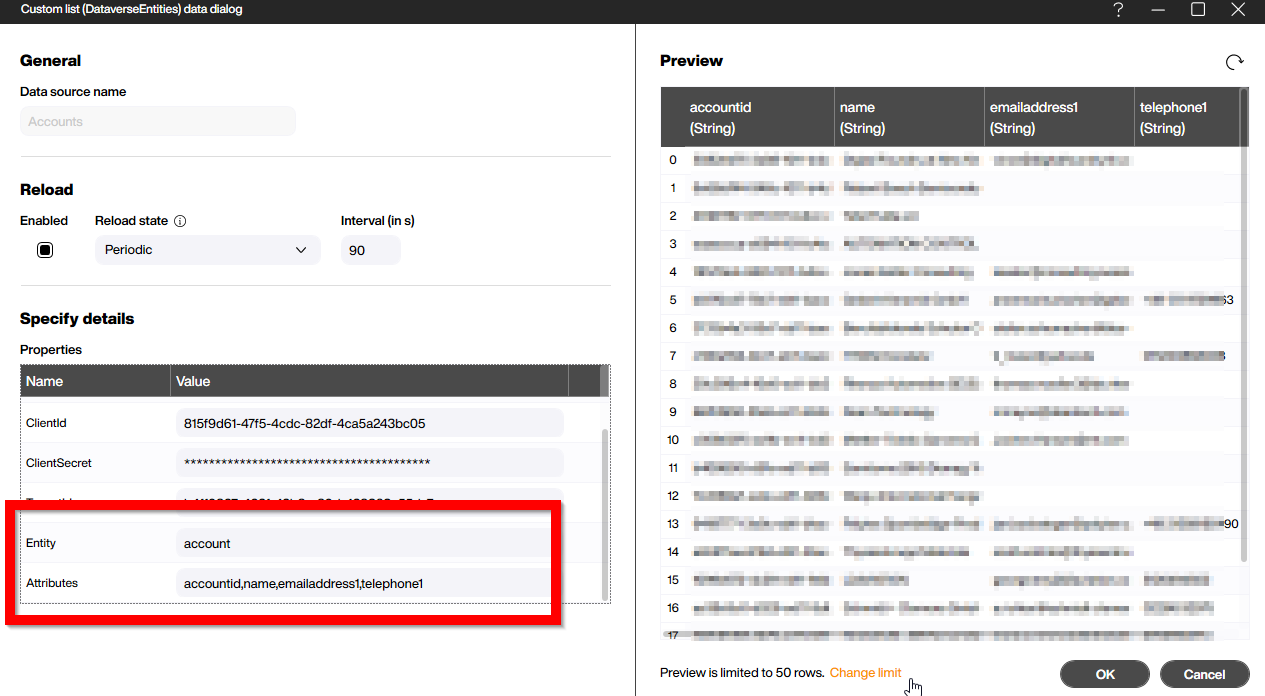The width and height of the screenshot is (1265, 696).
Task: Click the Change limit link
Action: [865, 673]
